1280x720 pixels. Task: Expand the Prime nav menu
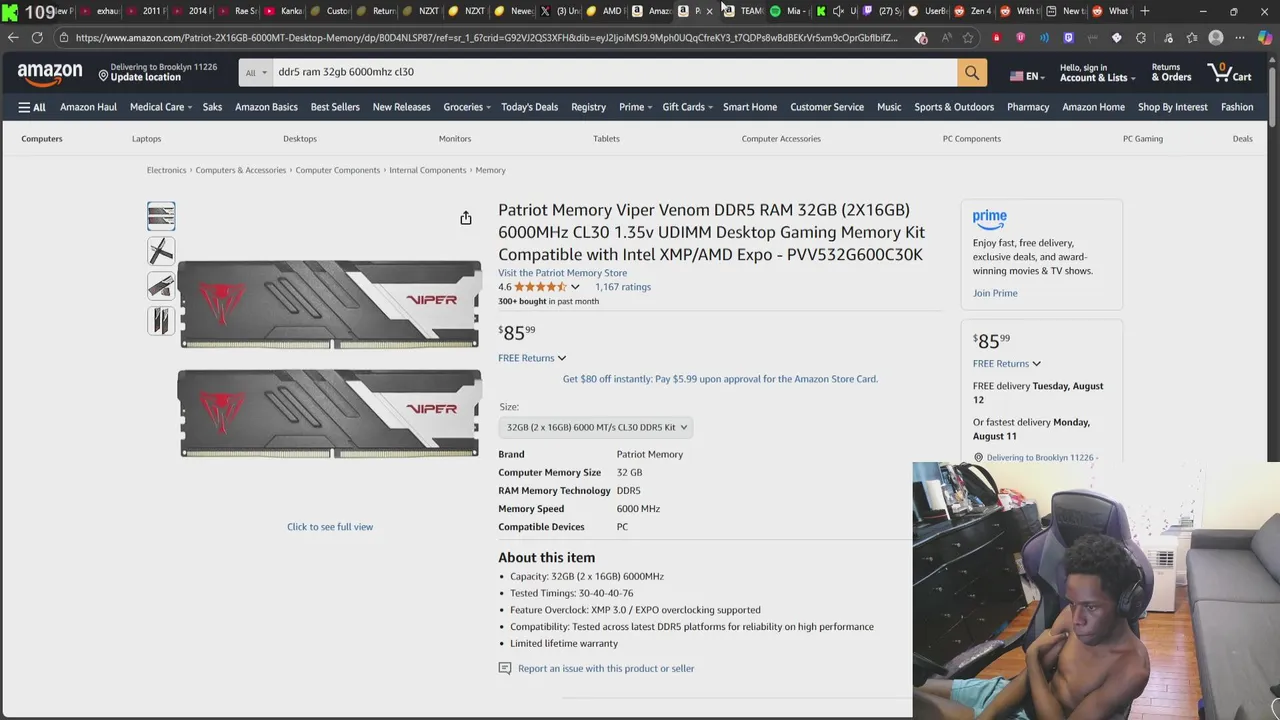635,107
